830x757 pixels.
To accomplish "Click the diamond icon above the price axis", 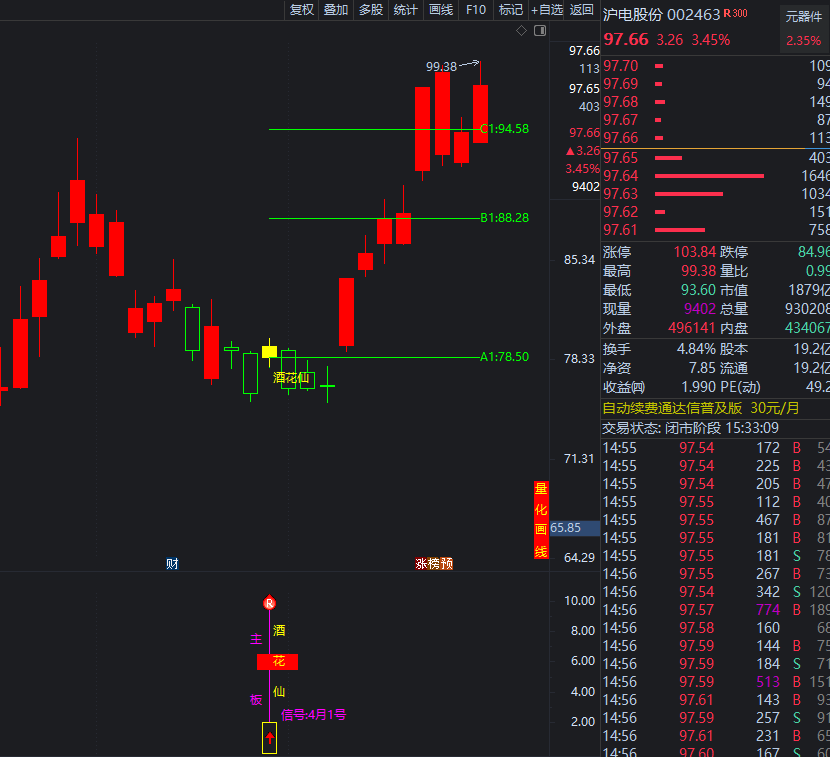I will [521, 31].
